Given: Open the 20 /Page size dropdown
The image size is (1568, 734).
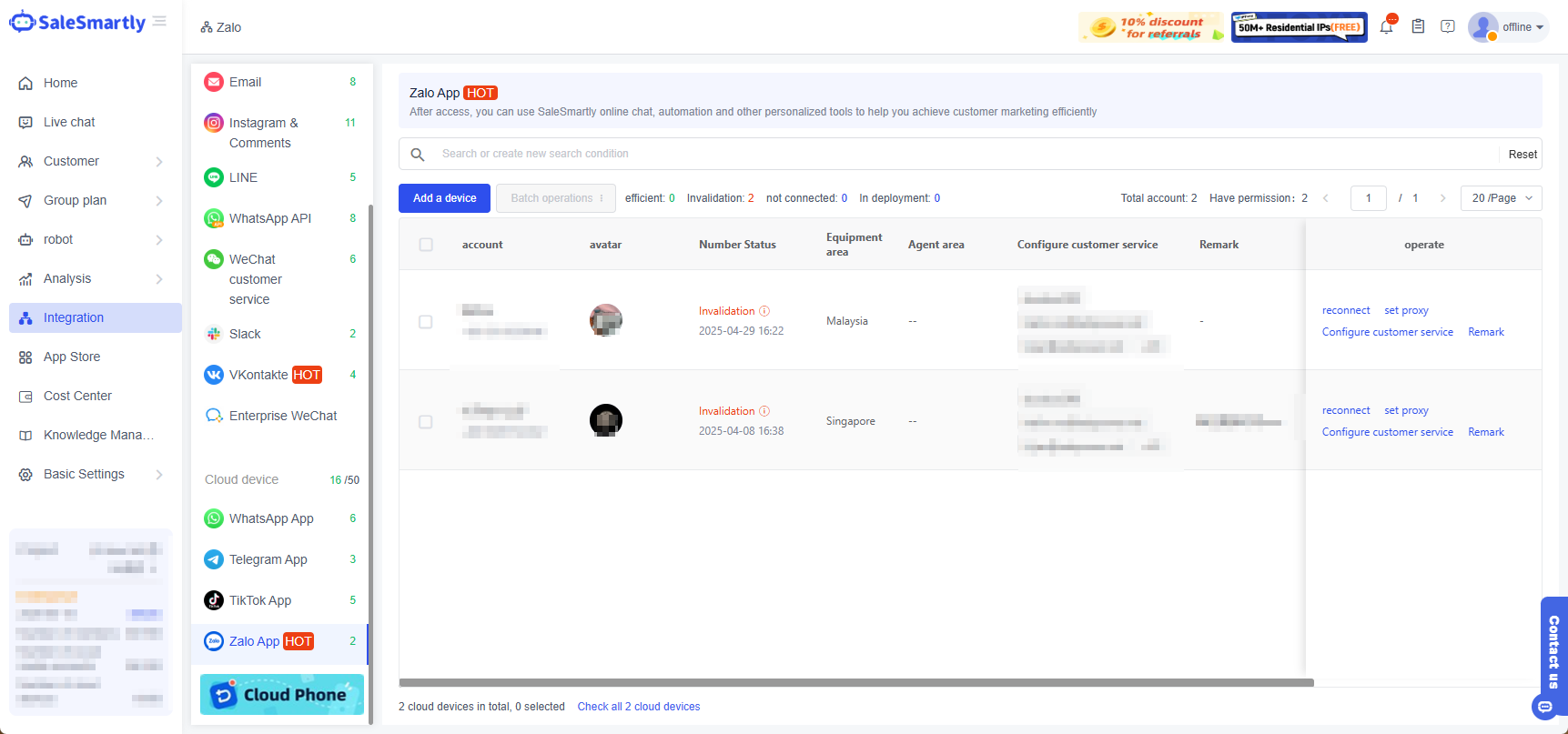Looking at the screenshot, I should coord(1501,198).
